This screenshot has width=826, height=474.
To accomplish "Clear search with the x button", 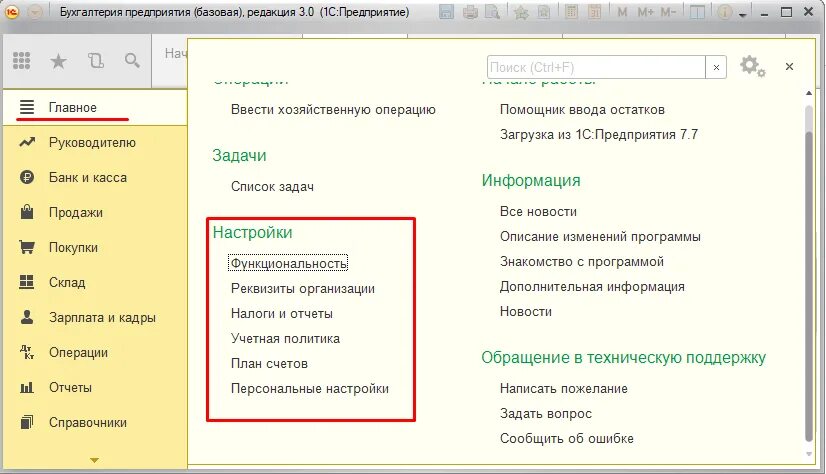I will tap(716, 67).
